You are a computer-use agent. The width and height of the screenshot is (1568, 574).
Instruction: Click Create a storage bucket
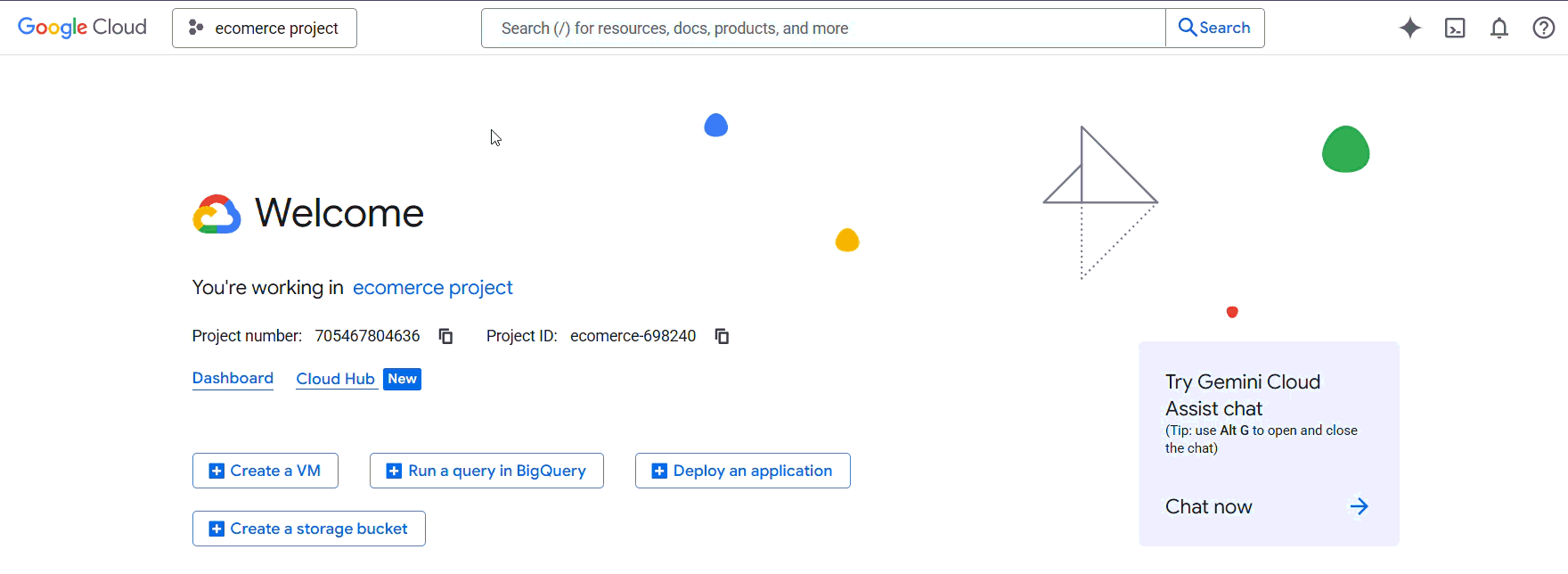click(308, 529)
